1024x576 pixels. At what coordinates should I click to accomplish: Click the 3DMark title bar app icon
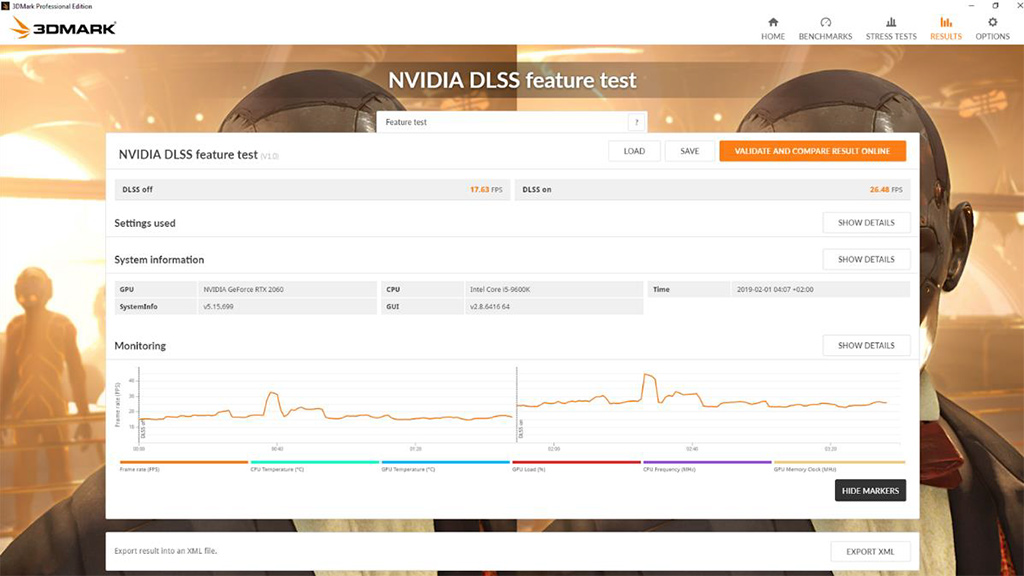(5, 6)
